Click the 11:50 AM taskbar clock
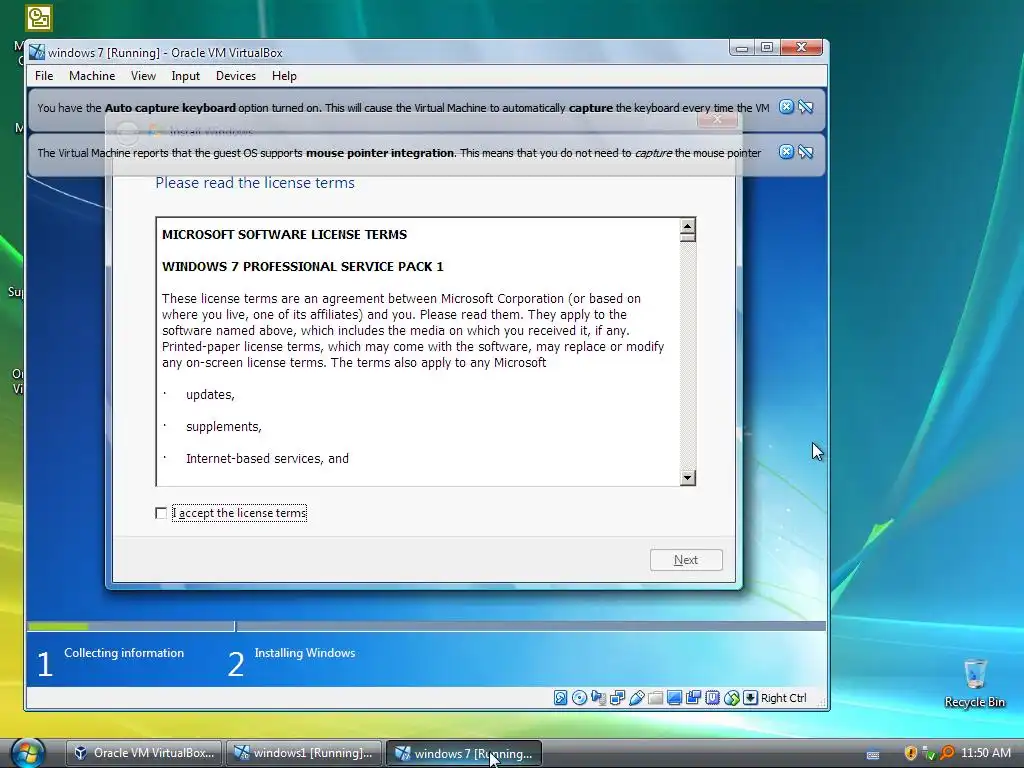This screenshot has height=768, width=1024. pyautogui.click(x=985, y=752)
